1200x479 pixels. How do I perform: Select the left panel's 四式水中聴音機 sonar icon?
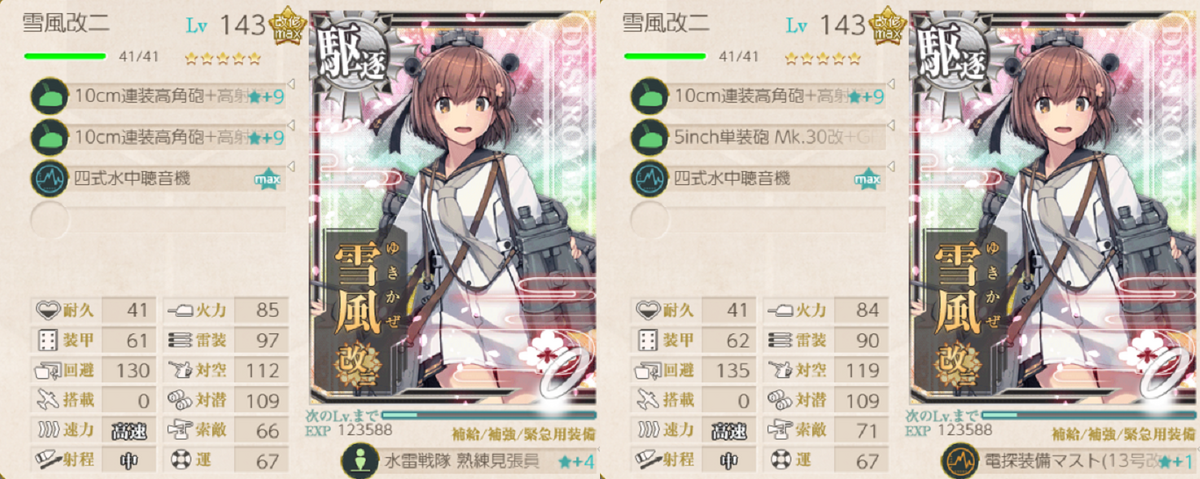[x=50, y=178]
